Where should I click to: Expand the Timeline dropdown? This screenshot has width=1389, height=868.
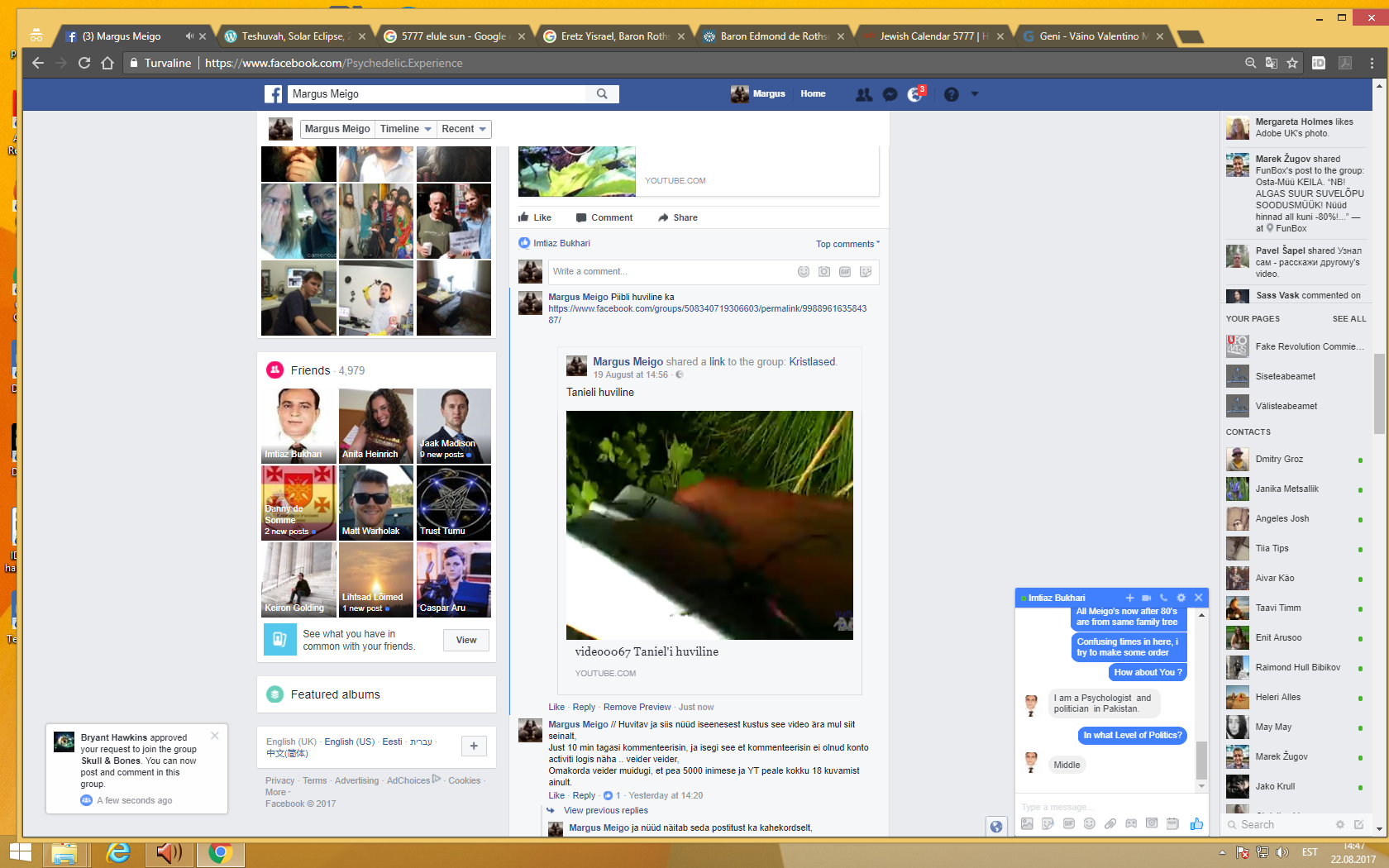405,129
